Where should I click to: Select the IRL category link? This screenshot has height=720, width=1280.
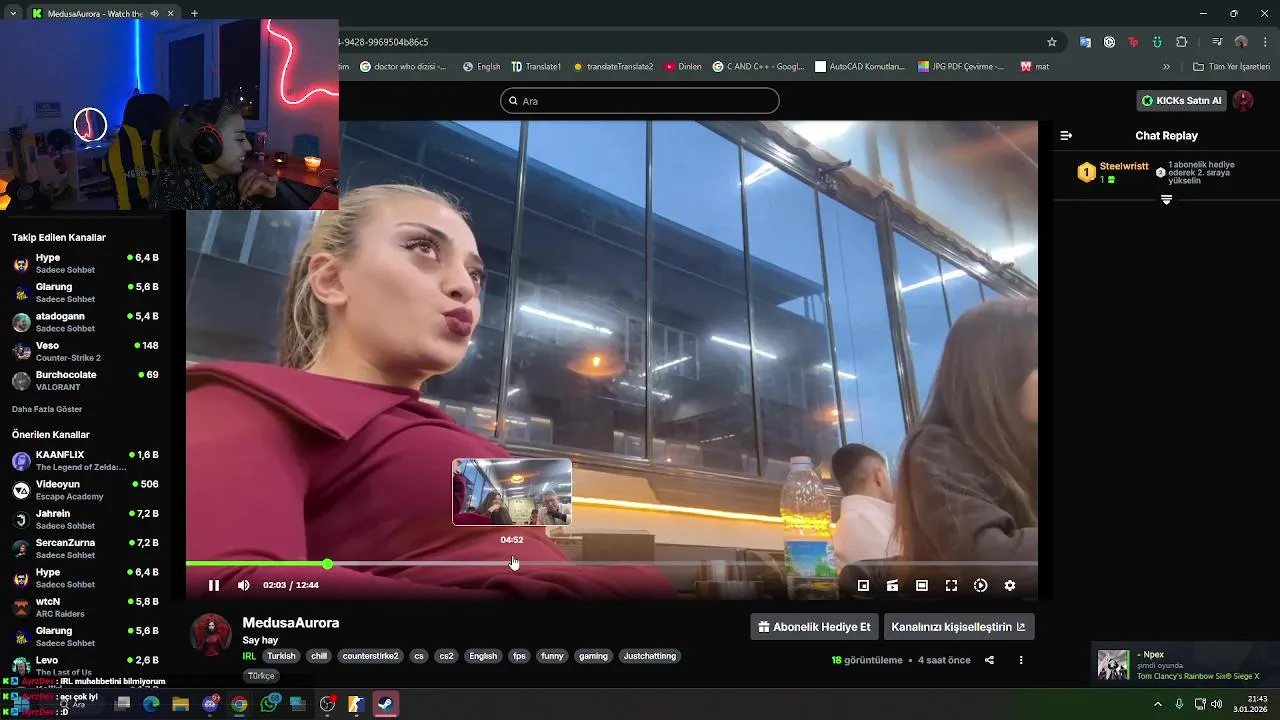point(249,656)
